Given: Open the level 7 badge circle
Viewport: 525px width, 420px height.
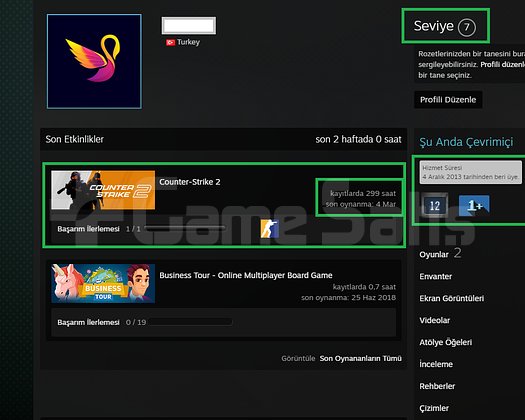Looking at the screenshot, I should (466, 27).
